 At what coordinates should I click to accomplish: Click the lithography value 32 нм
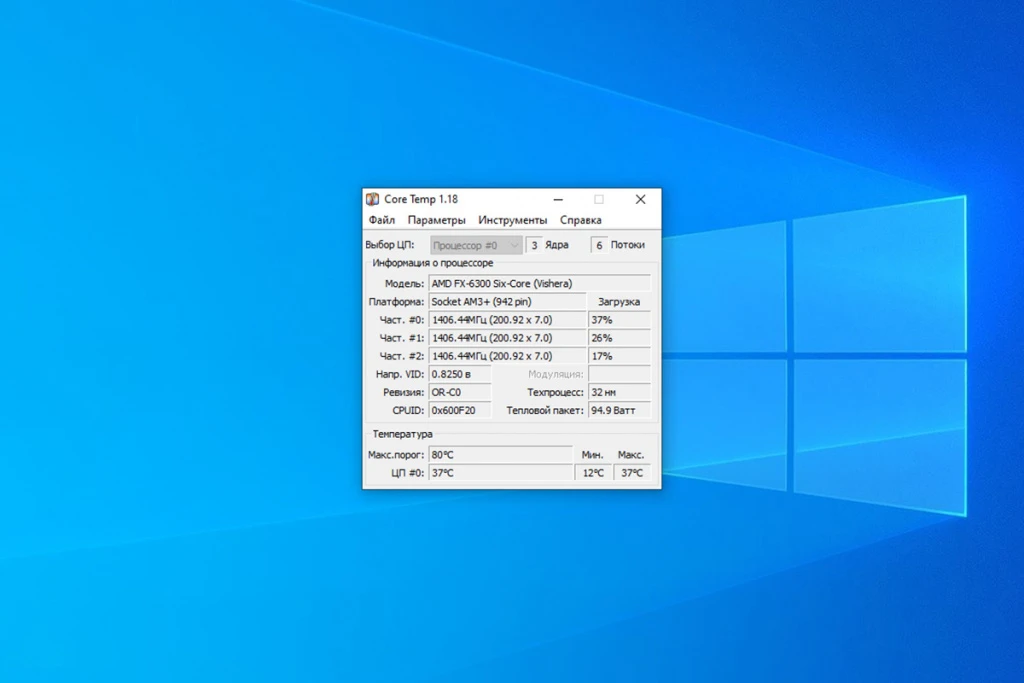619,392
